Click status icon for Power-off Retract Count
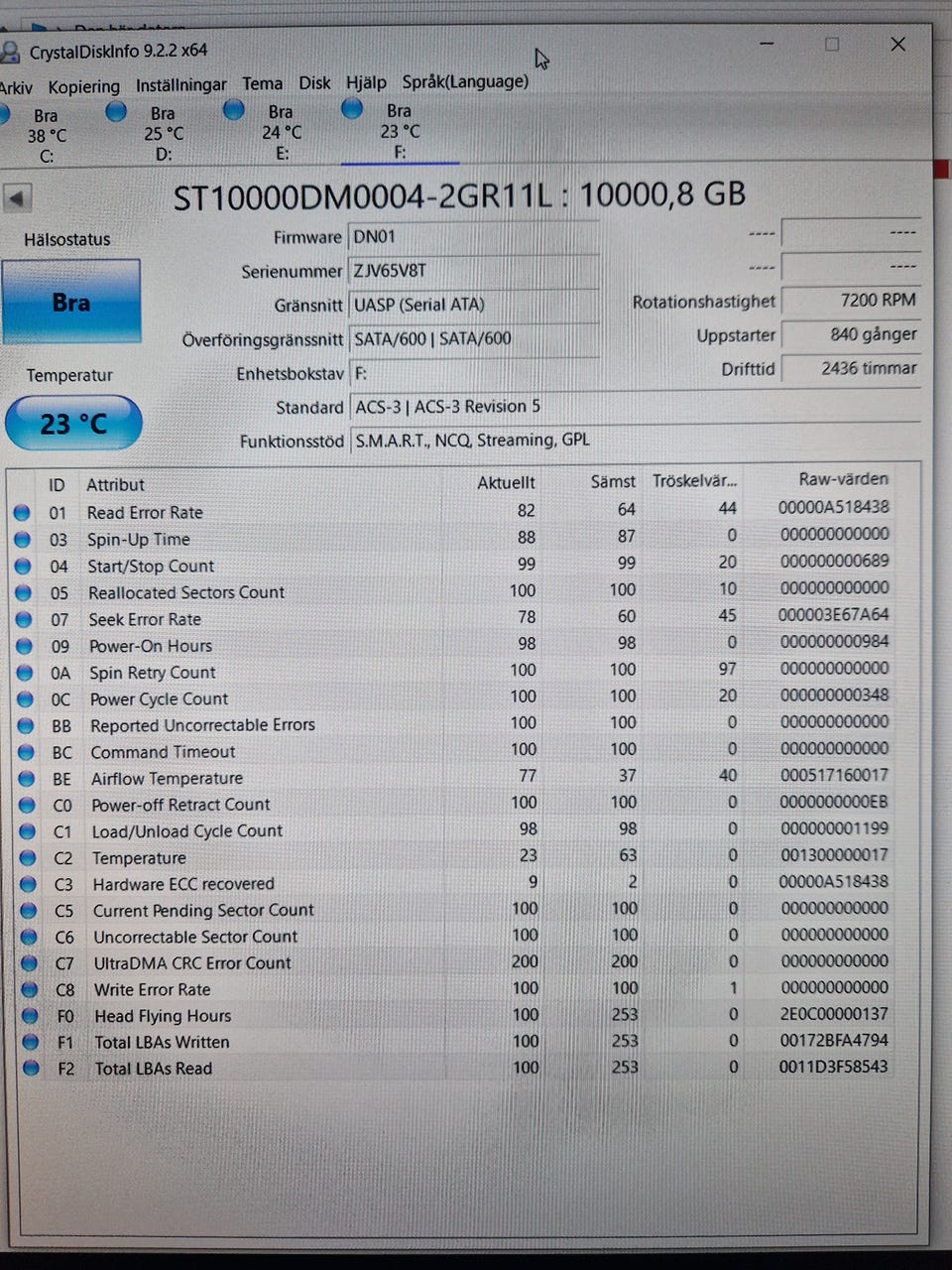952x1270 pixels. [28, 805]
